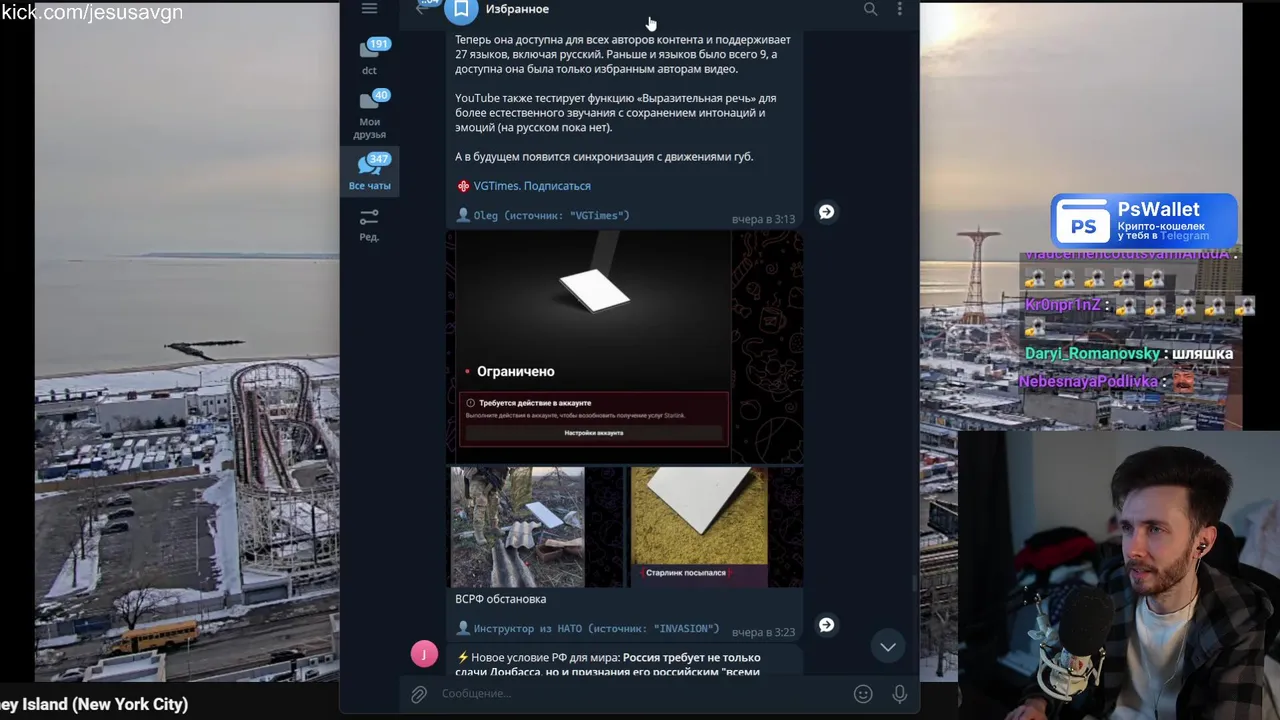Open the three-dot chat options menu
Image resolution: width=1280 pixels, height=720 pixels.
pyautogui.click(x=899, y=9)
